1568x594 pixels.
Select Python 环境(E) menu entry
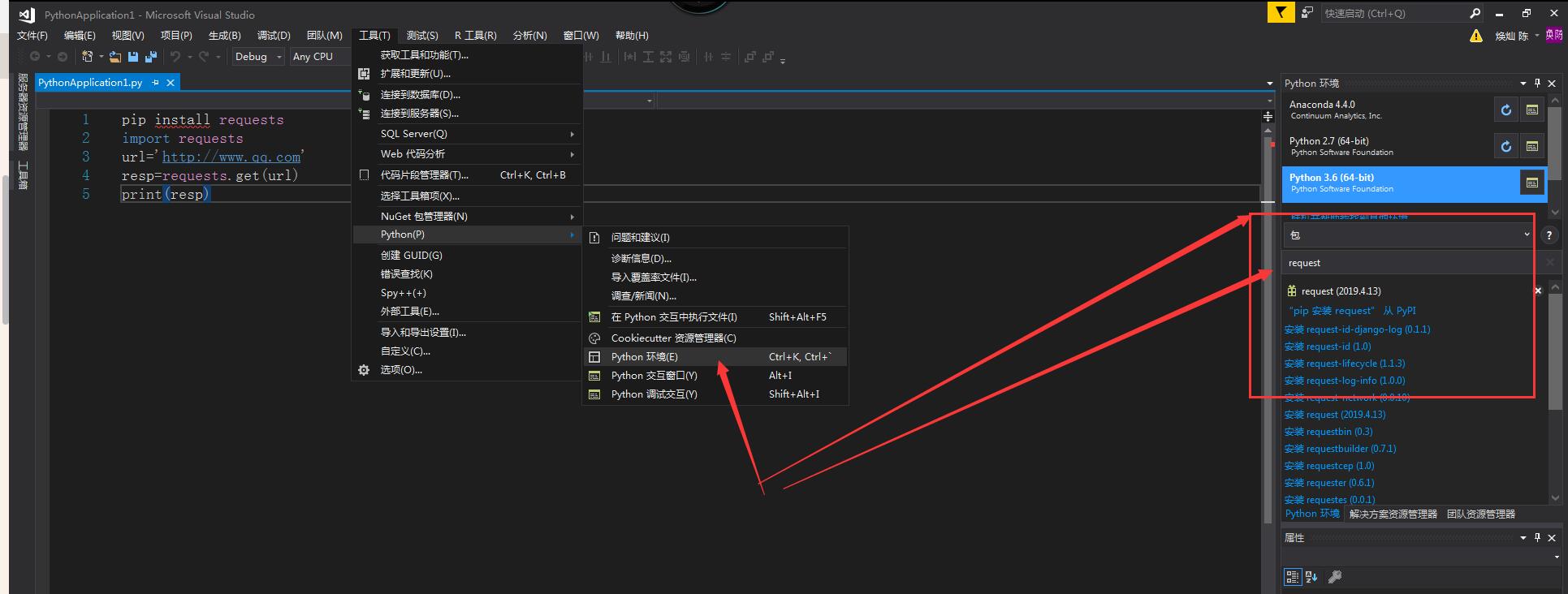644,357
